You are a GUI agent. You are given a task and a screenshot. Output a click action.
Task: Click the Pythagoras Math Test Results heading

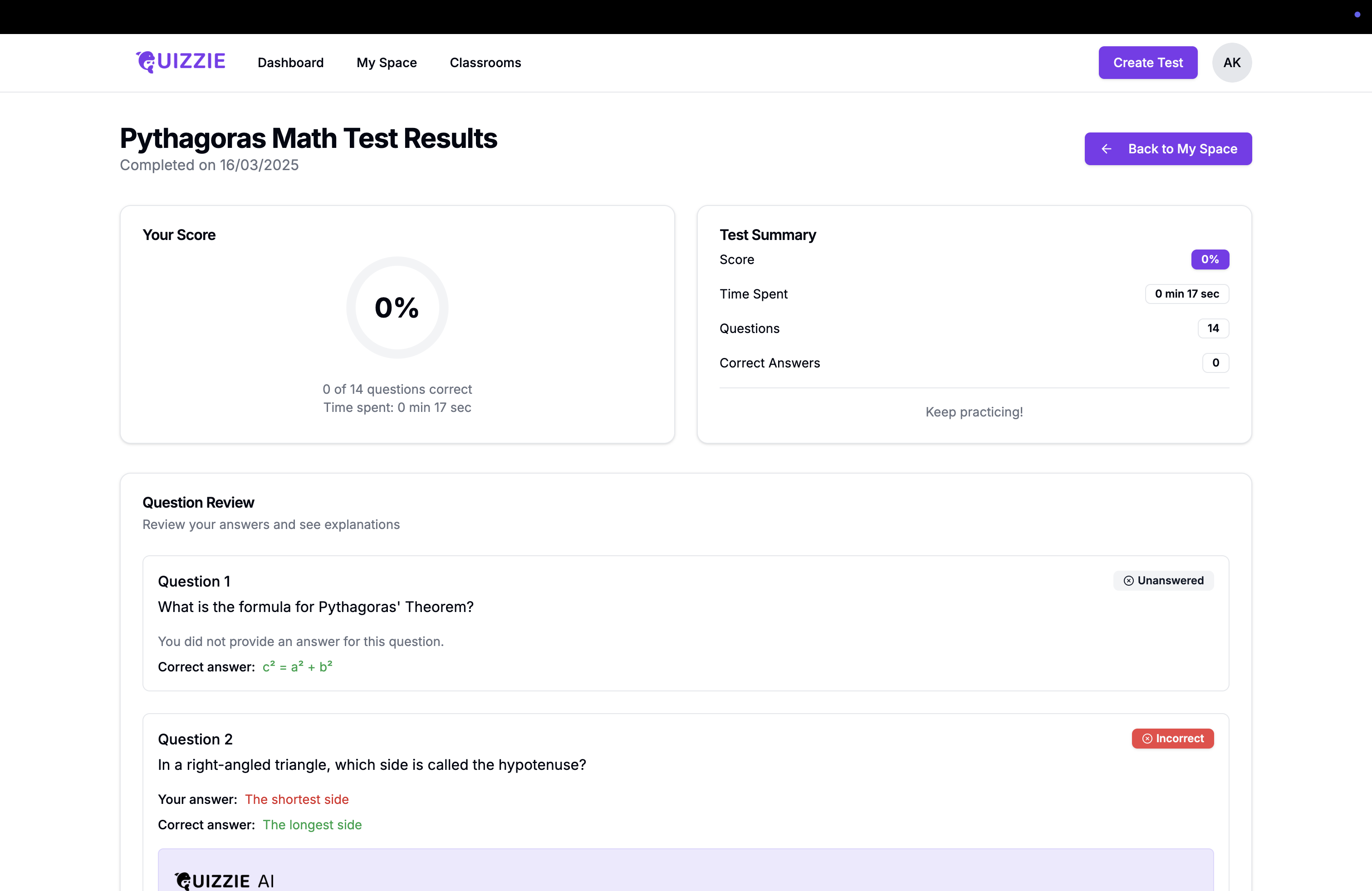pyautogui.click(x=309, y=138)
